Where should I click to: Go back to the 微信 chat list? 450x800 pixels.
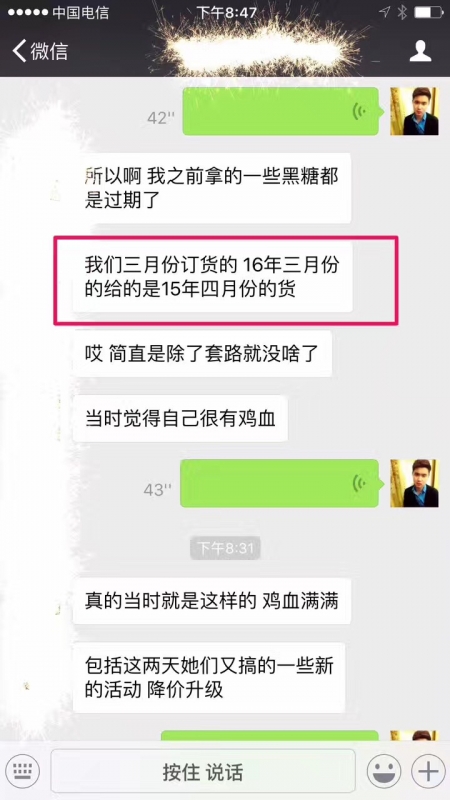pos(40,51)
